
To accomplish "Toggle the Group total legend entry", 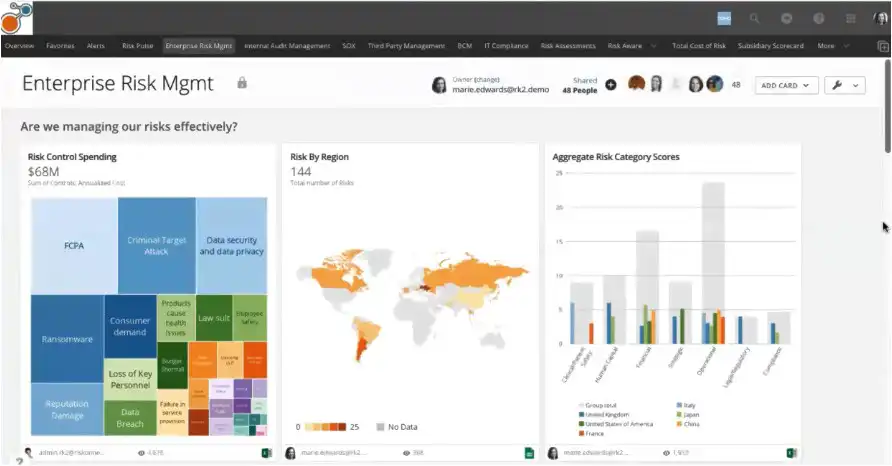I will tap(597, 406).
